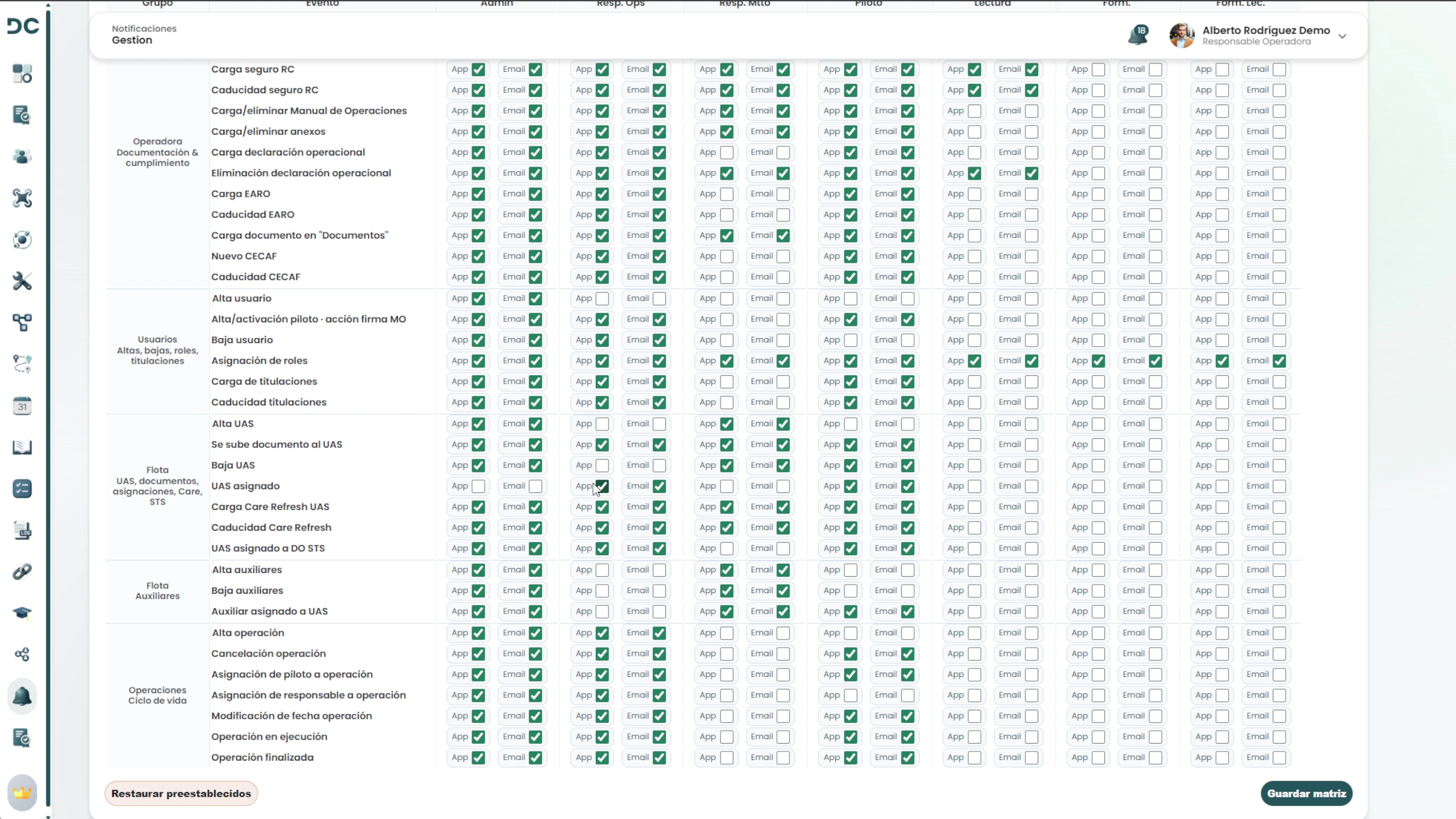Click the sidebar scrollbar up arrow
The image size is (1456, 819).
(48, 5)
